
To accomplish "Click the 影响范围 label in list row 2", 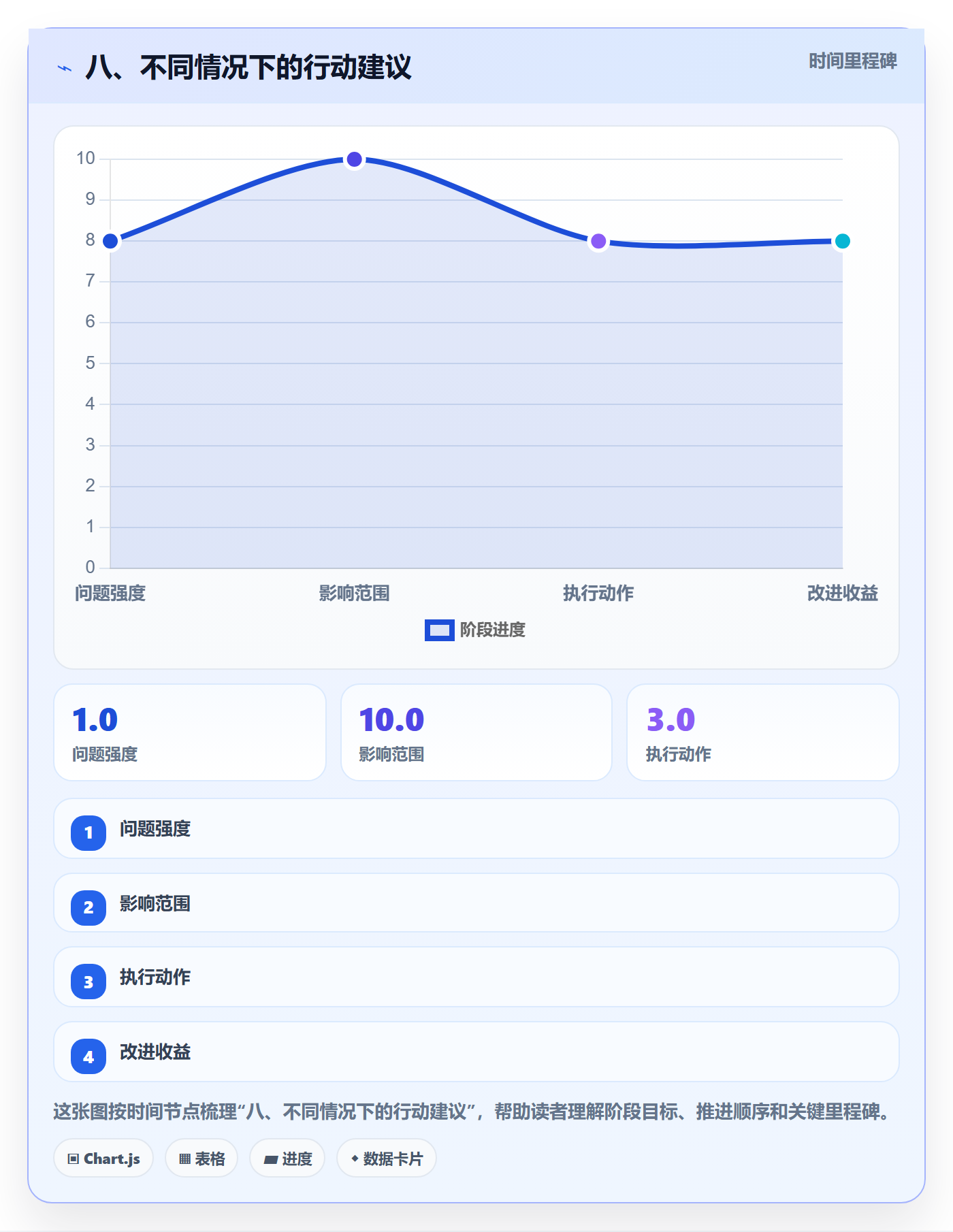I will [155, 904].
